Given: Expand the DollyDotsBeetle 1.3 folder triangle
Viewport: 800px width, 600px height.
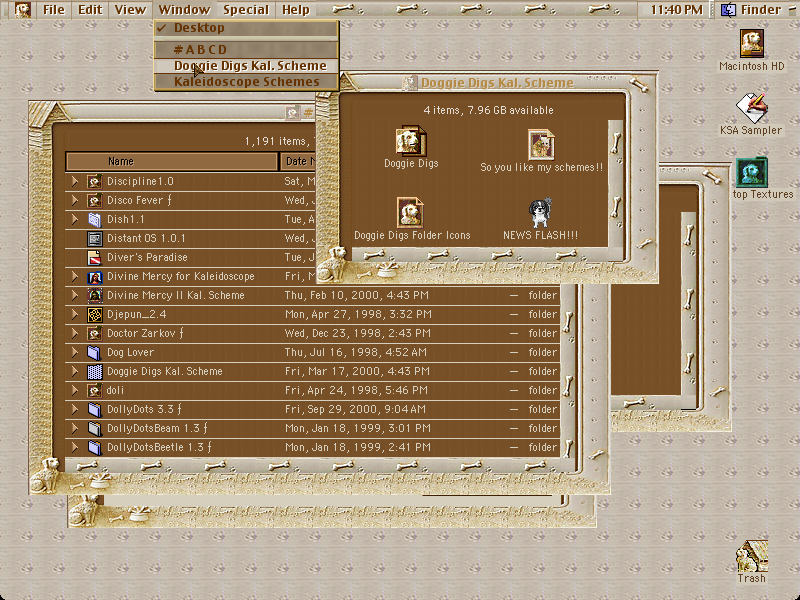Looking at the screenshot, I should [74, 447].
